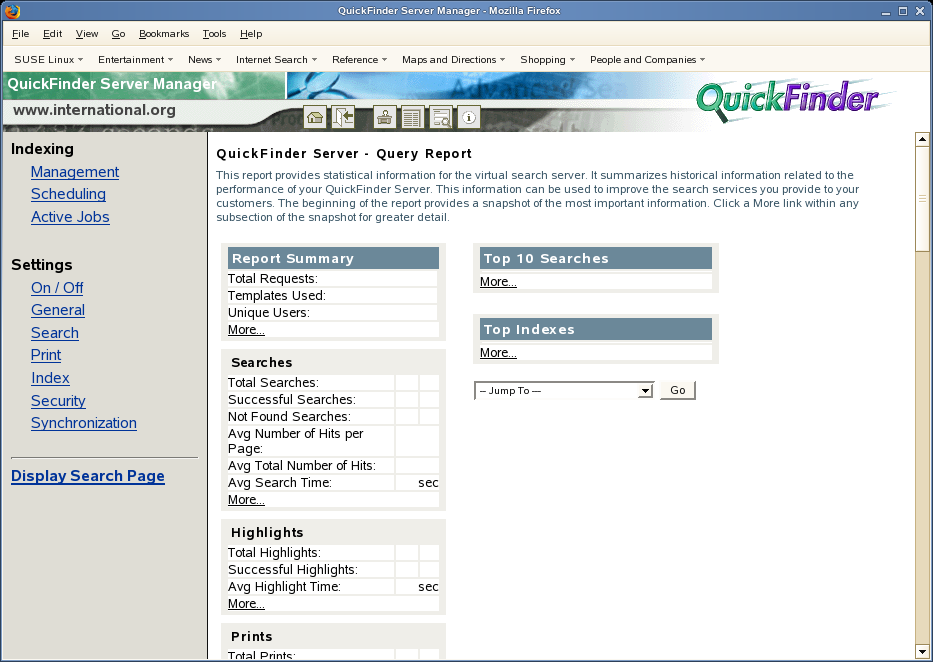Click the Top Indexes header
The height and width of the screenshot is (662, 933).
[x=596, y=329]
